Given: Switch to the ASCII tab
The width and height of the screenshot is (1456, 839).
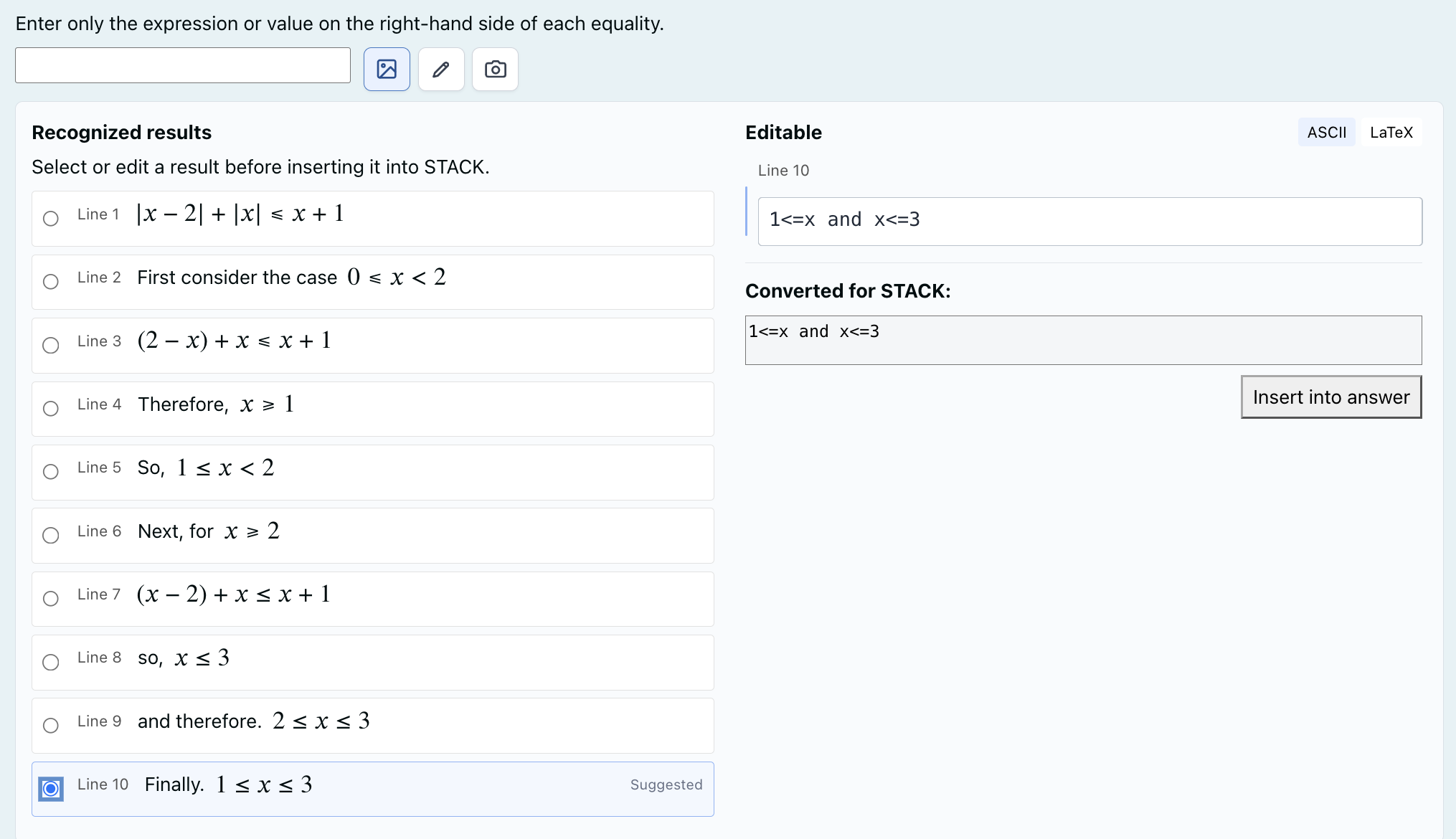Looking at the screenshot, I should click(1327, 132).
